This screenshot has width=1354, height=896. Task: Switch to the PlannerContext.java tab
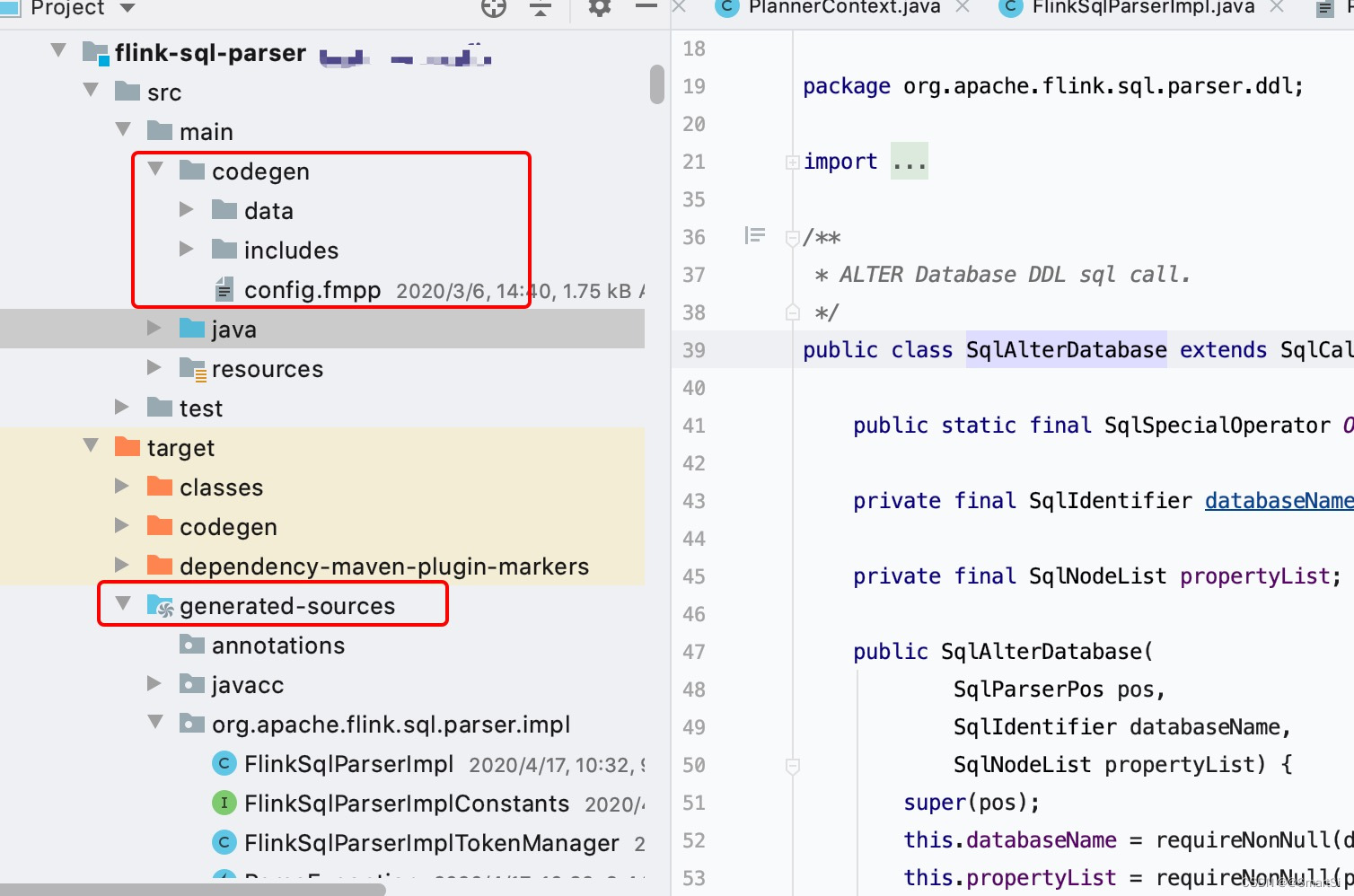click(x=844, y=7)
